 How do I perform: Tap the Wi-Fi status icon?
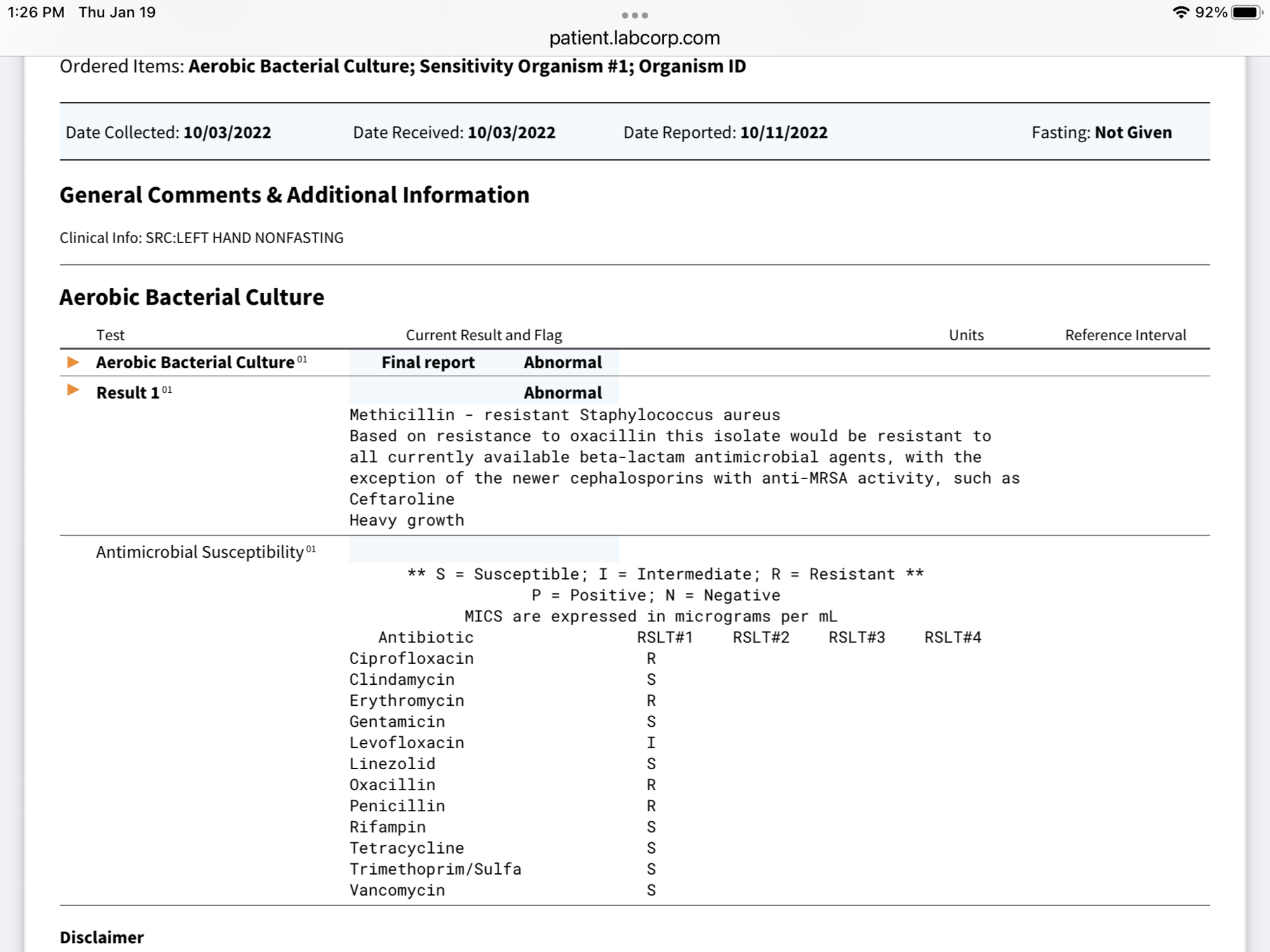(x=1180, y=13)
